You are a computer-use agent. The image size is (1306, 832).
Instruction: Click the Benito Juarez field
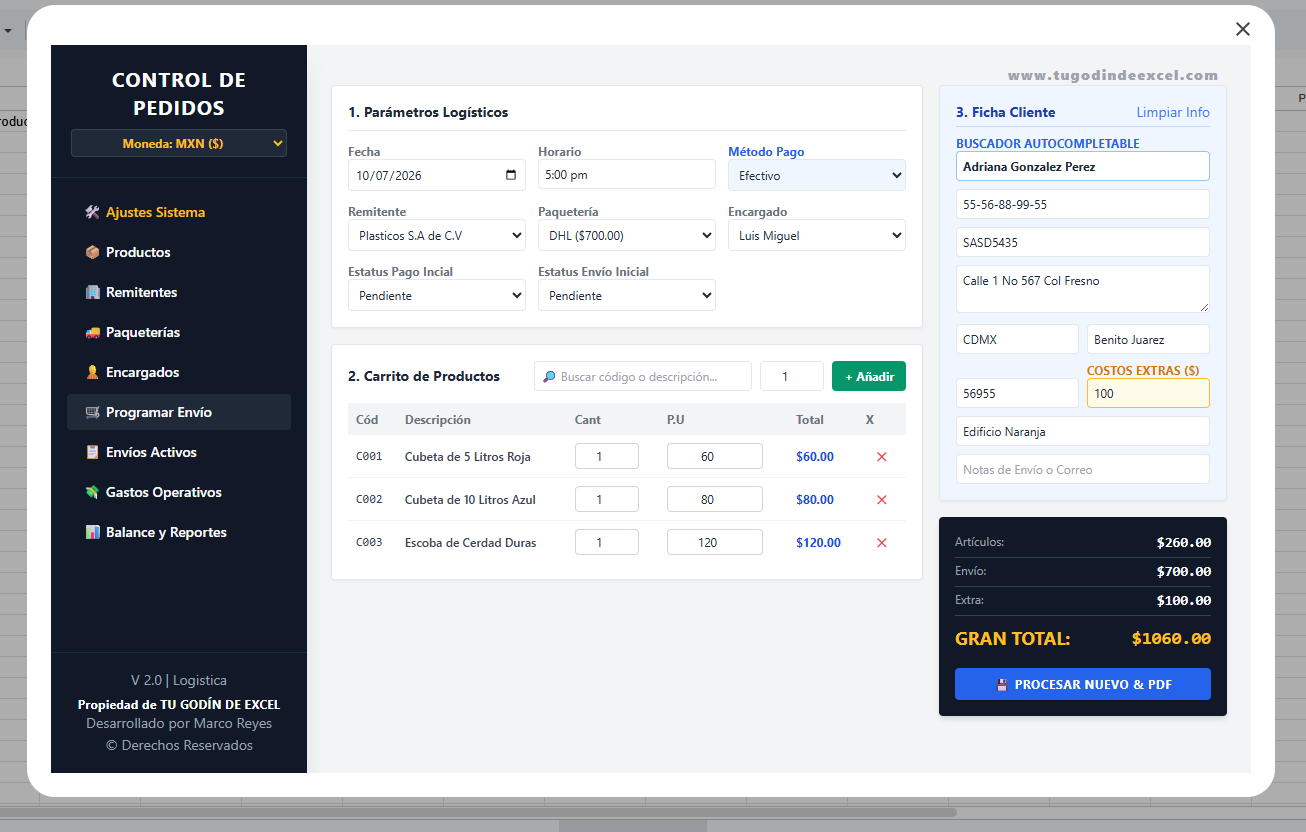(x=1148, y=339)
